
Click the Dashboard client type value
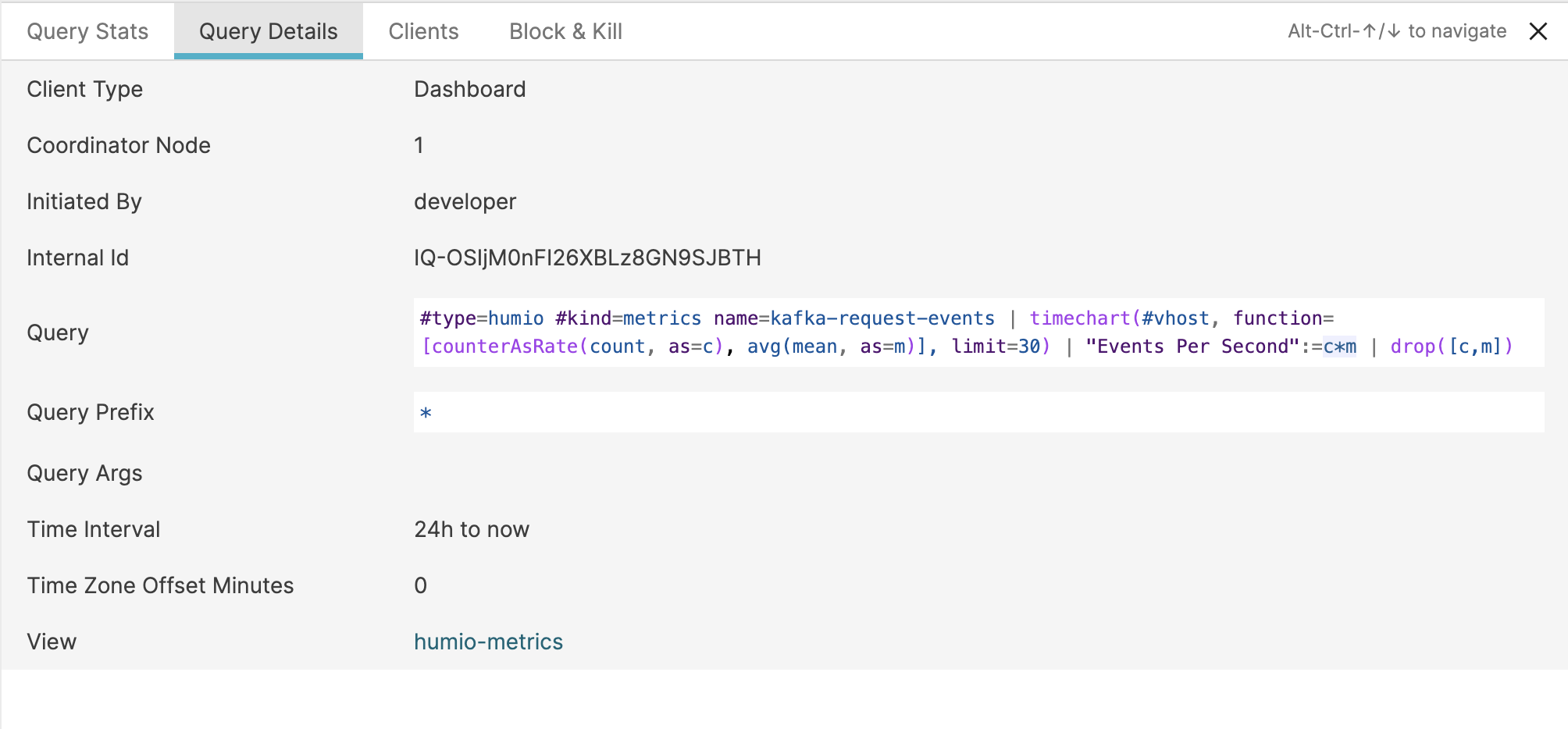pos(470,89)
